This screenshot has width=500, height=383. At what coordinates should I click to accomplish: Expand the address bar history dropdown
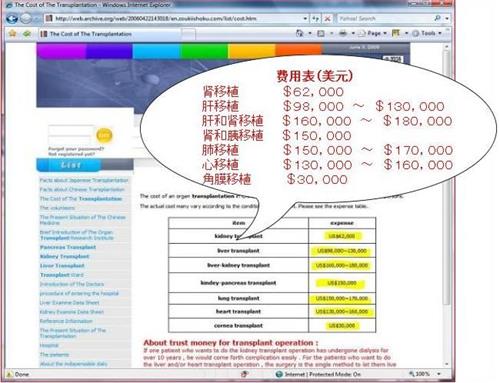click(x=305, y=19)
